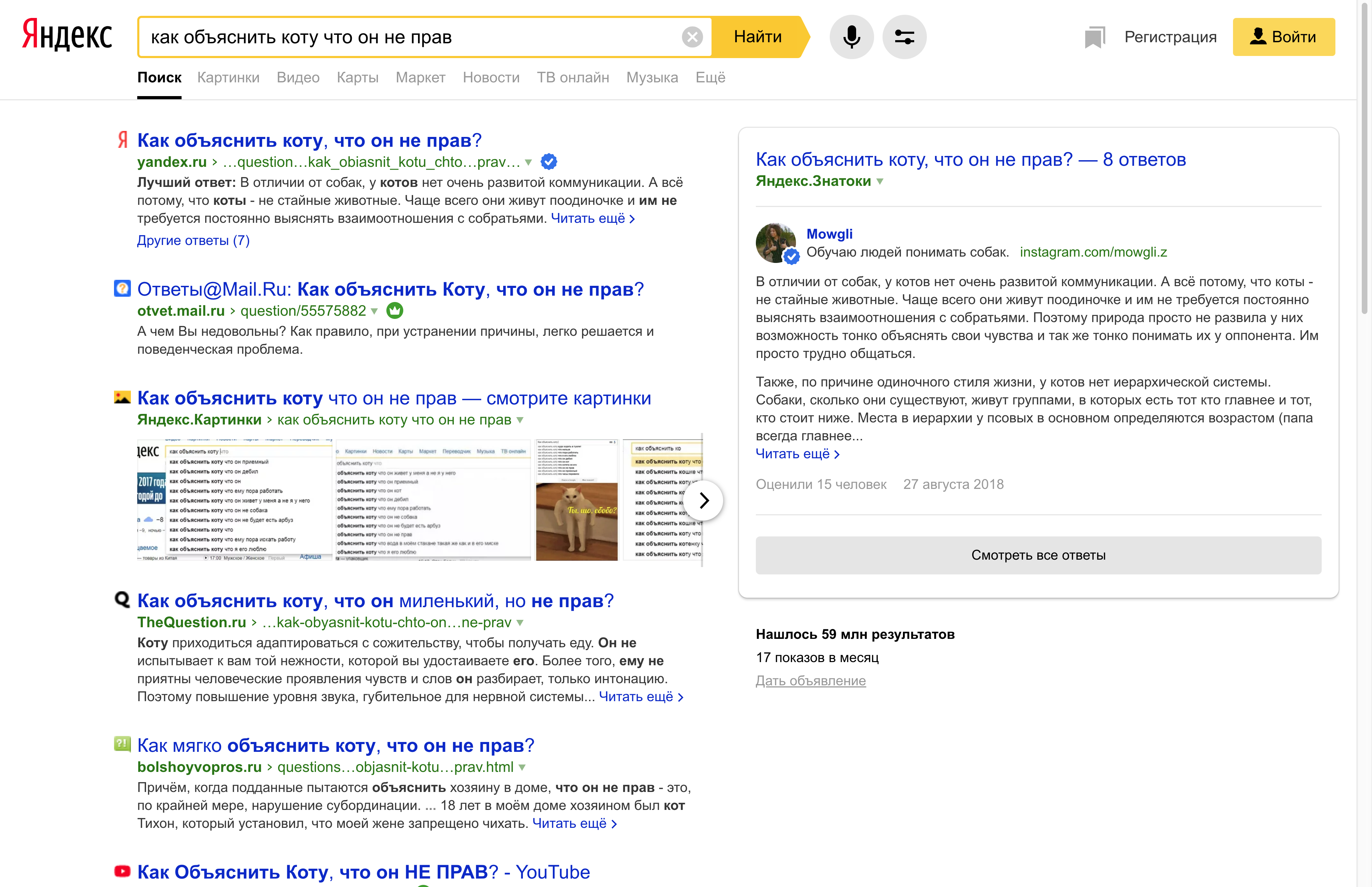This screenshot has height=887, width=1372.
Task: Expand the TheQuestion.ru result dropdown arrow
Action: 520,623
